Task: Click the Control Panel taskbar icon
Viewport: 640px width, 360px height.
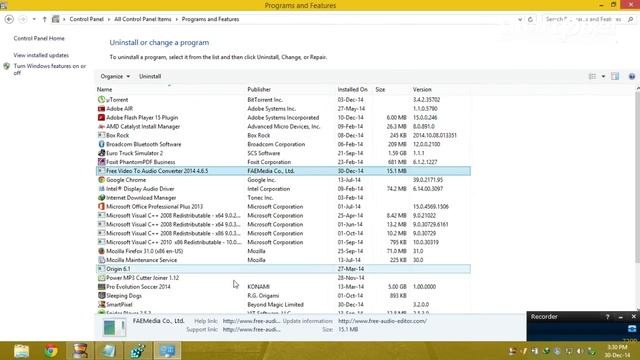Action: pos(167,351)
